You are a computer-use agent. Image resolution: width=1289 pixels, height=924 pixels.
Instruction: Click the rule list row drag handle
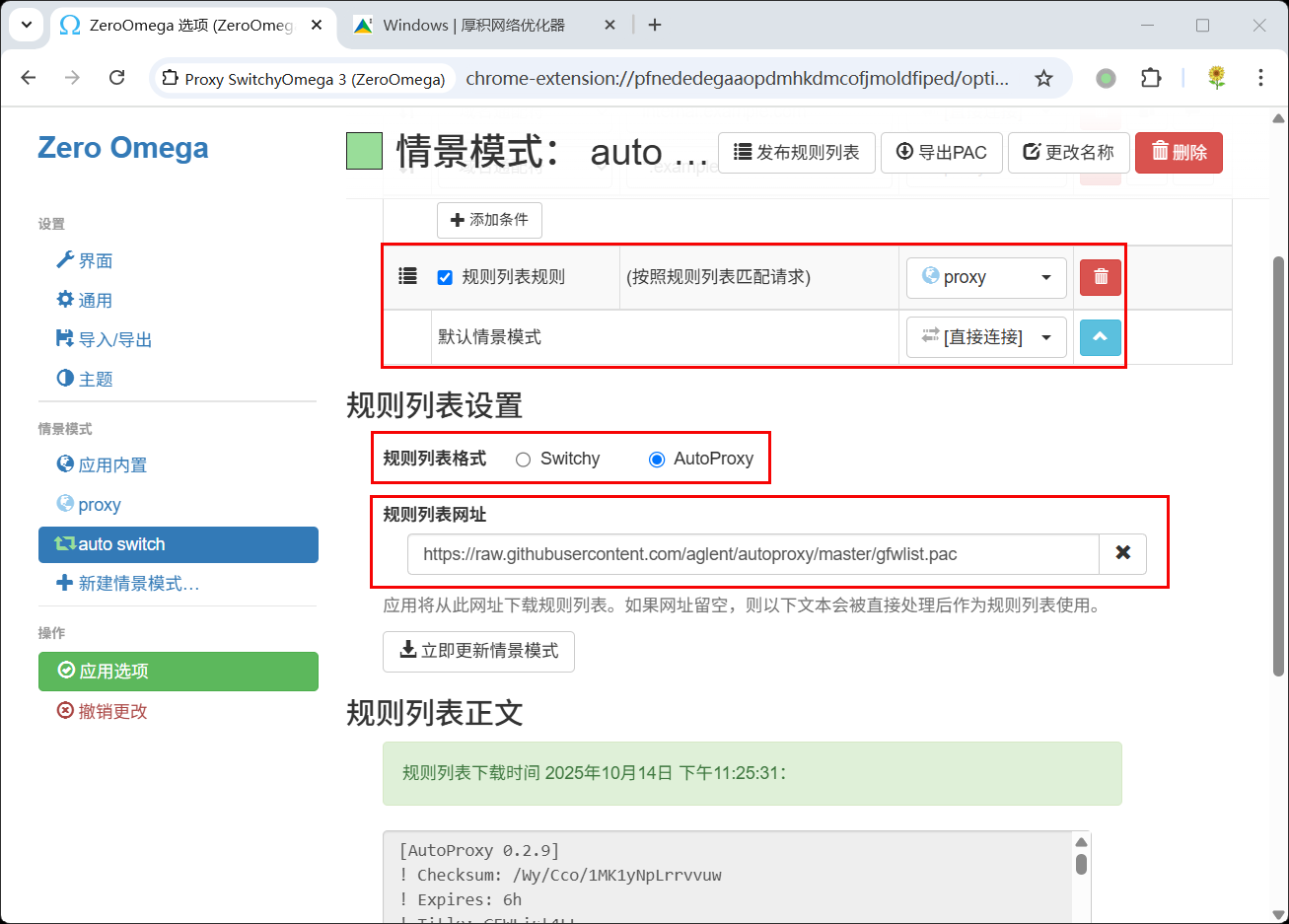point(407,277)
